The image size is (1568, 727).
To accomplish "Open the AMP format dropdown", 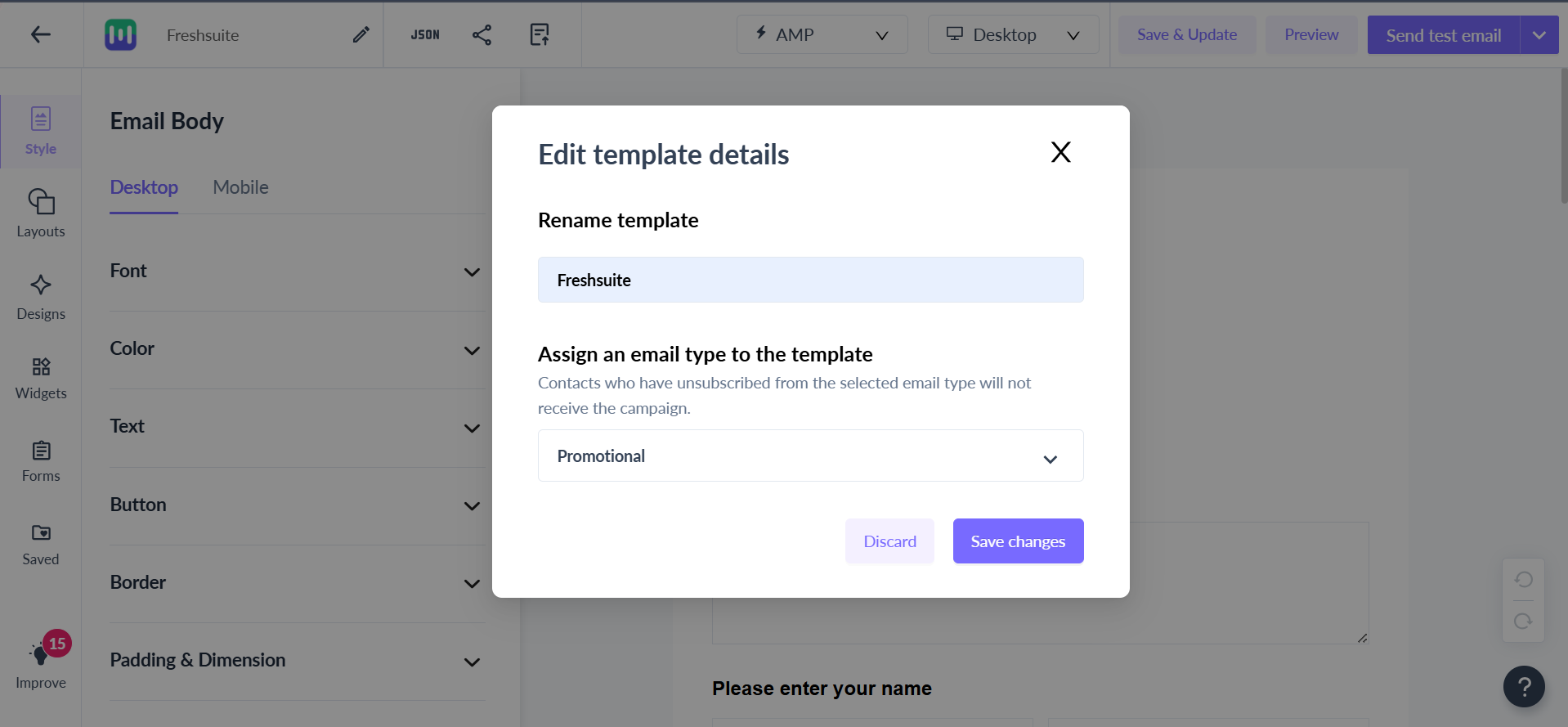I will click(822, 34).
